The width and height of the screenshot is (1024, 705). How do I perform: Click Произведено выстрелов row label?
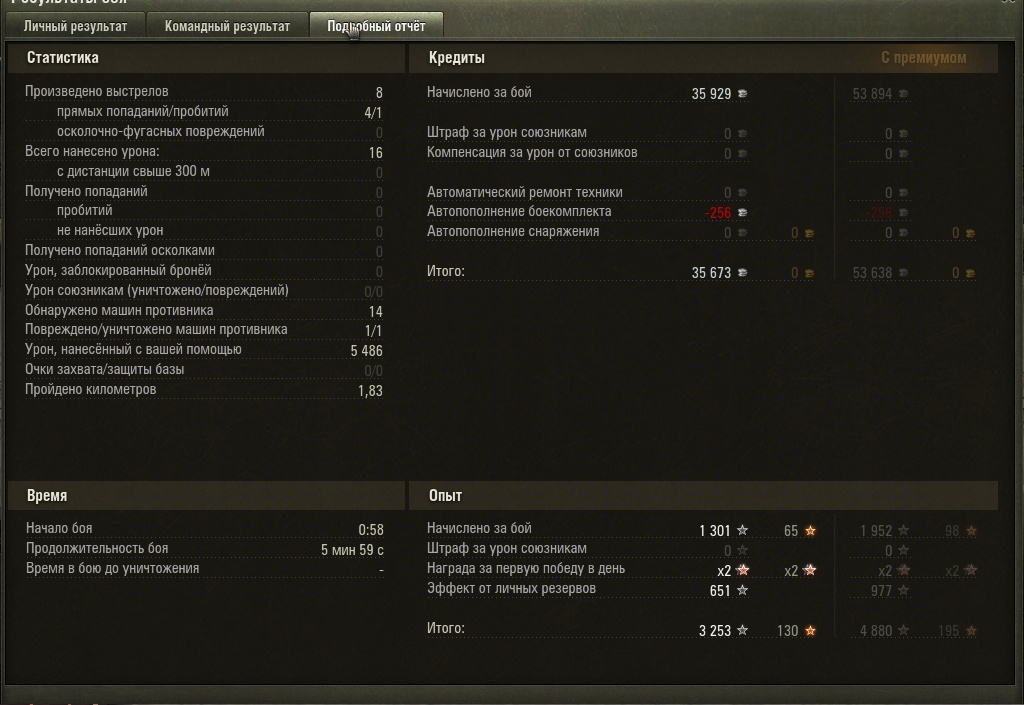tap(97, 91)
